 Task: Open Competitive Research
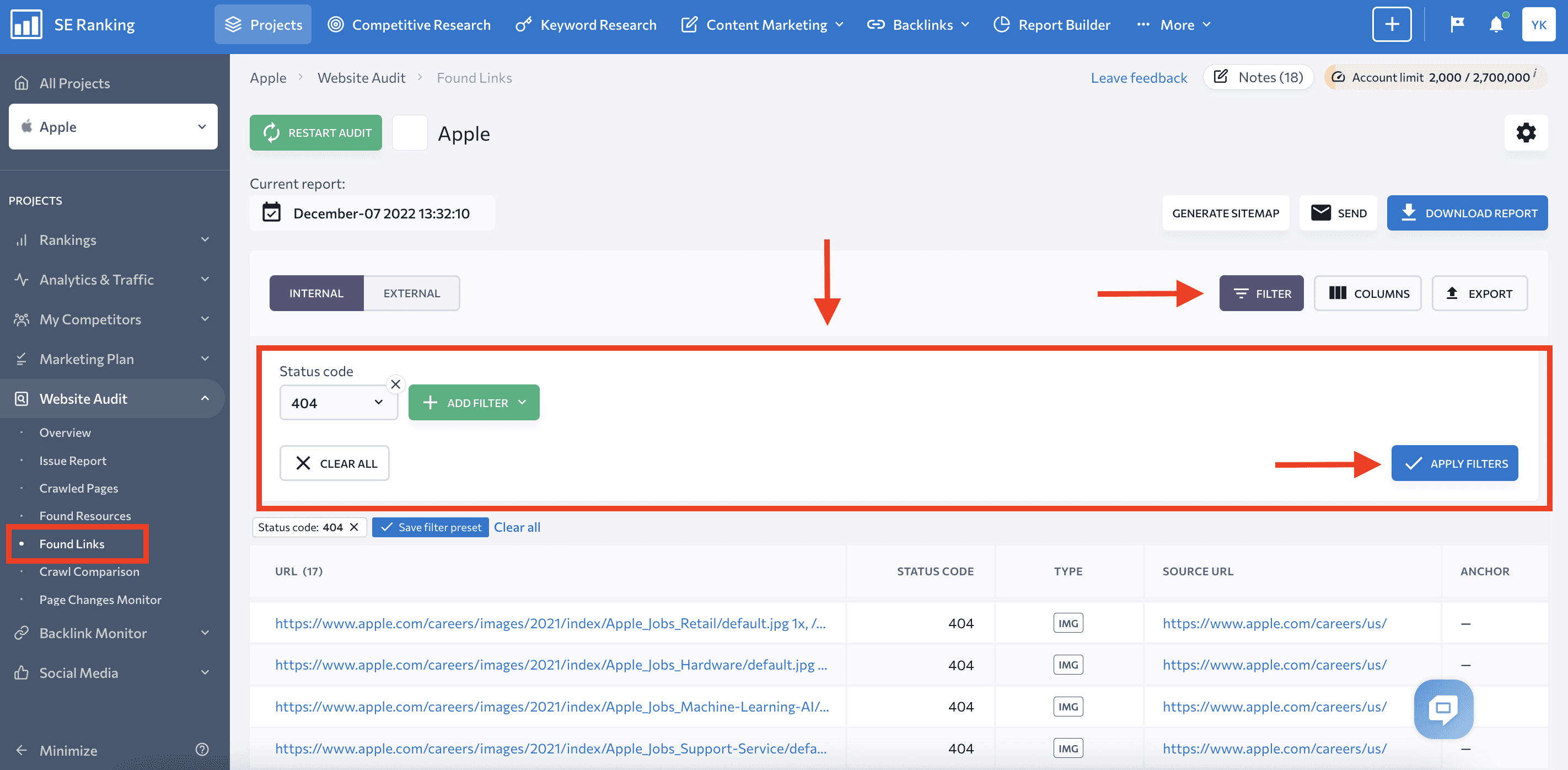point(409,24)
